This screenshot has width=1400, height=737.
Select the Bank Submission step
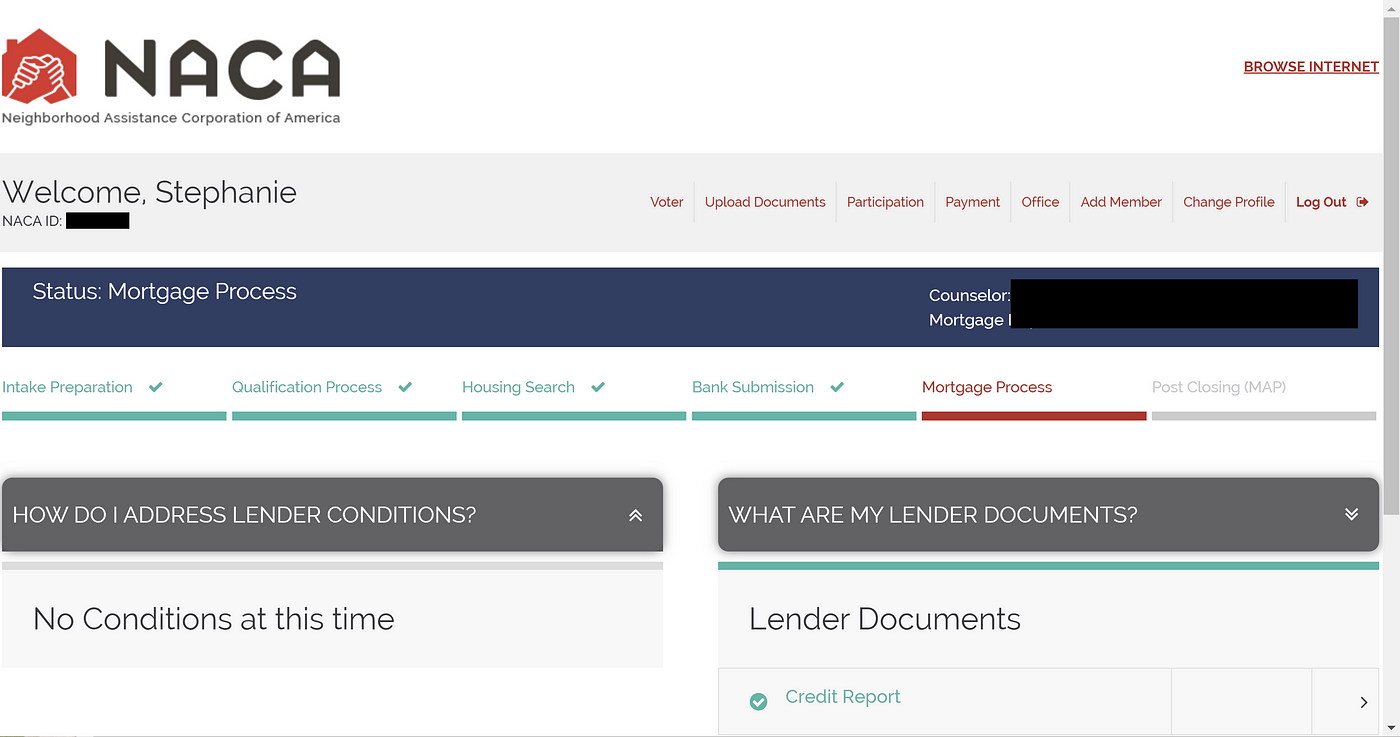753,387
